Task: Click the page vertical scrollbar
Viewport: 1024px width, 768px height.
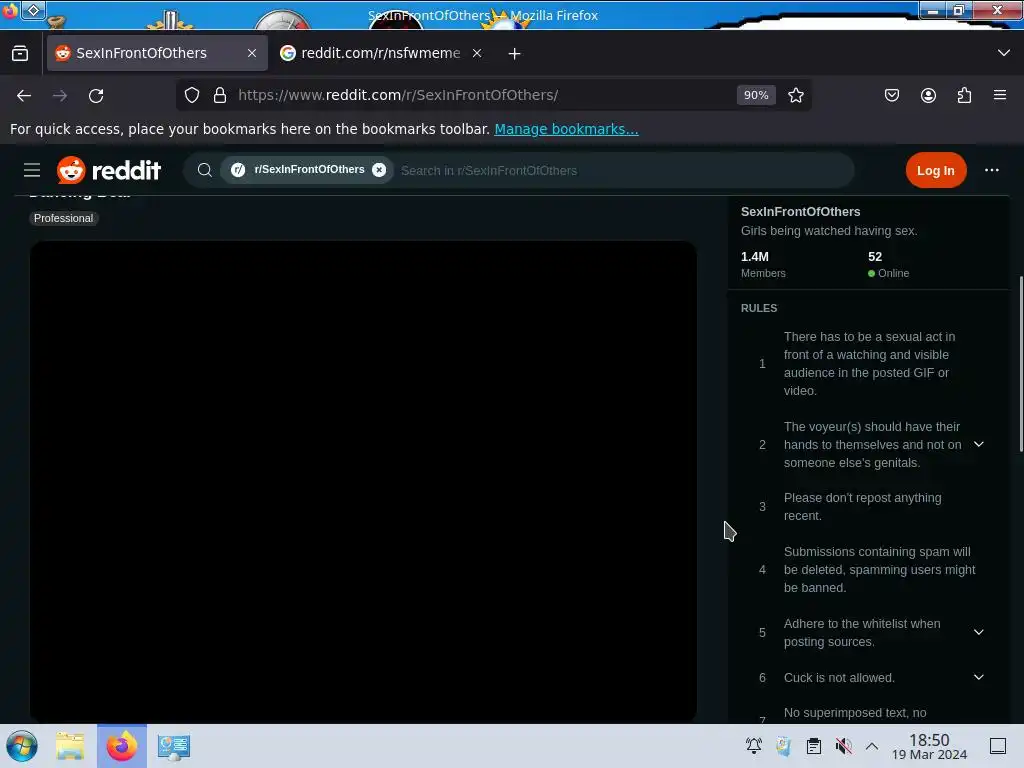Action: point(1021,364)
